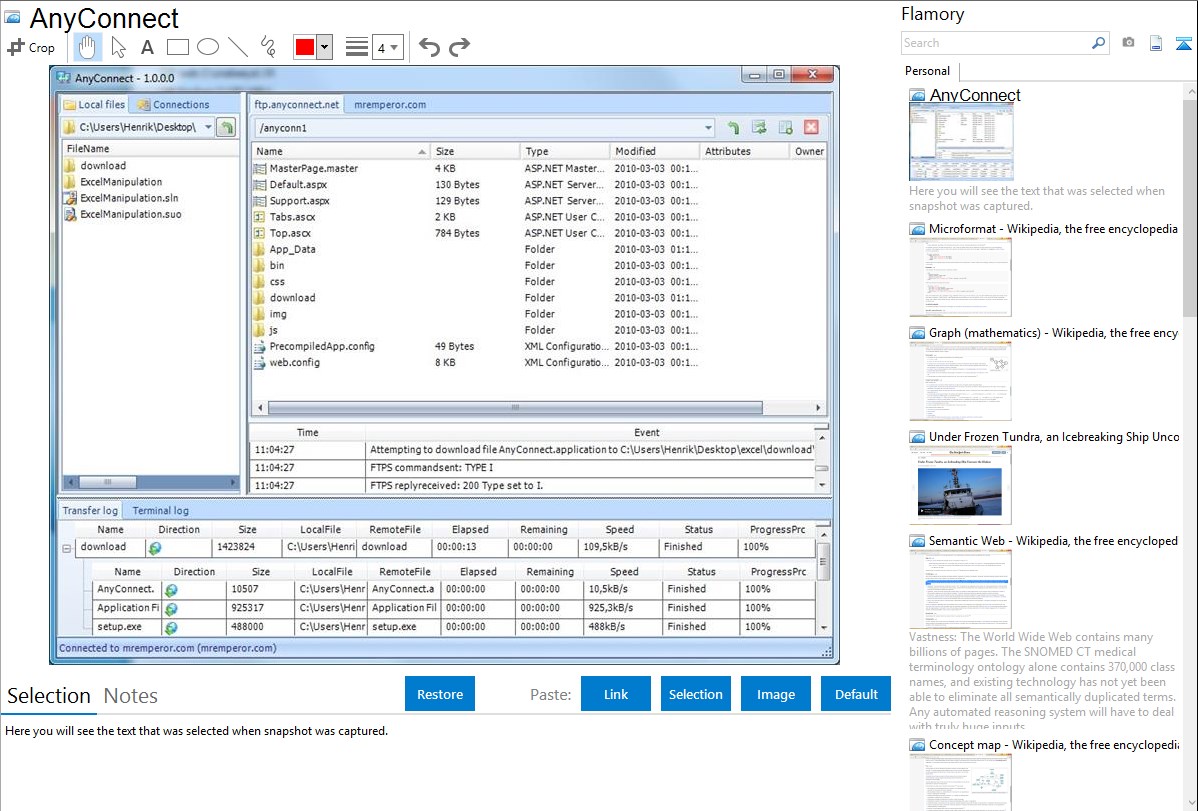This screenshot has height=811, width=1198.
Task: Click the remote refresh folder icon
Action: pyautogui.click(x=759, y=128)
